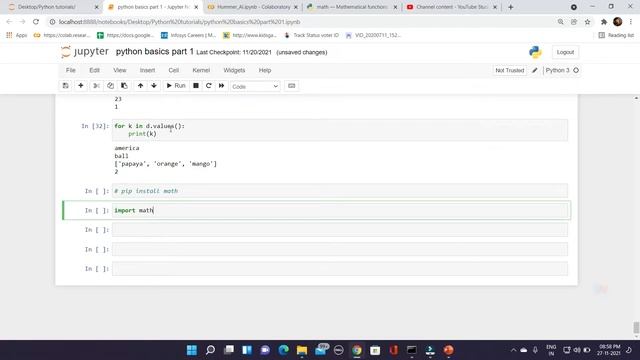Open the File menu

click(71, 70)
